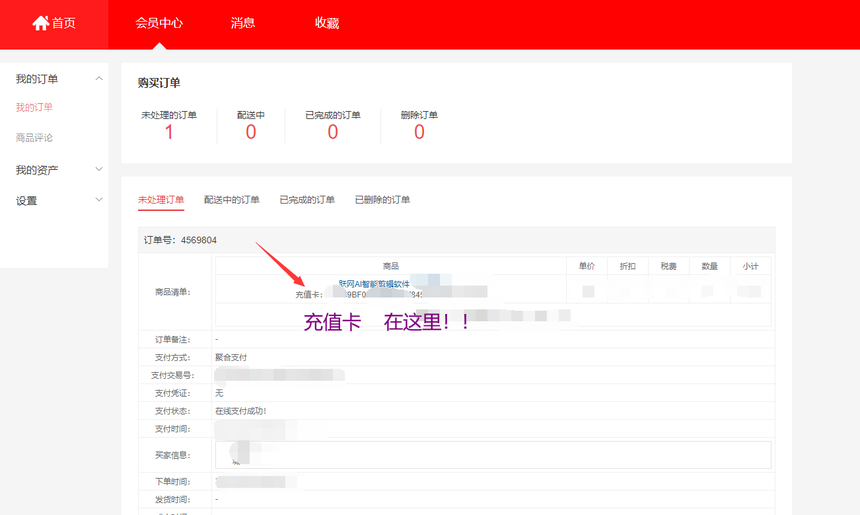Open the 联网AI智能数据软件 product link
This screenshot has width=860, height=515.
point(374,284)
